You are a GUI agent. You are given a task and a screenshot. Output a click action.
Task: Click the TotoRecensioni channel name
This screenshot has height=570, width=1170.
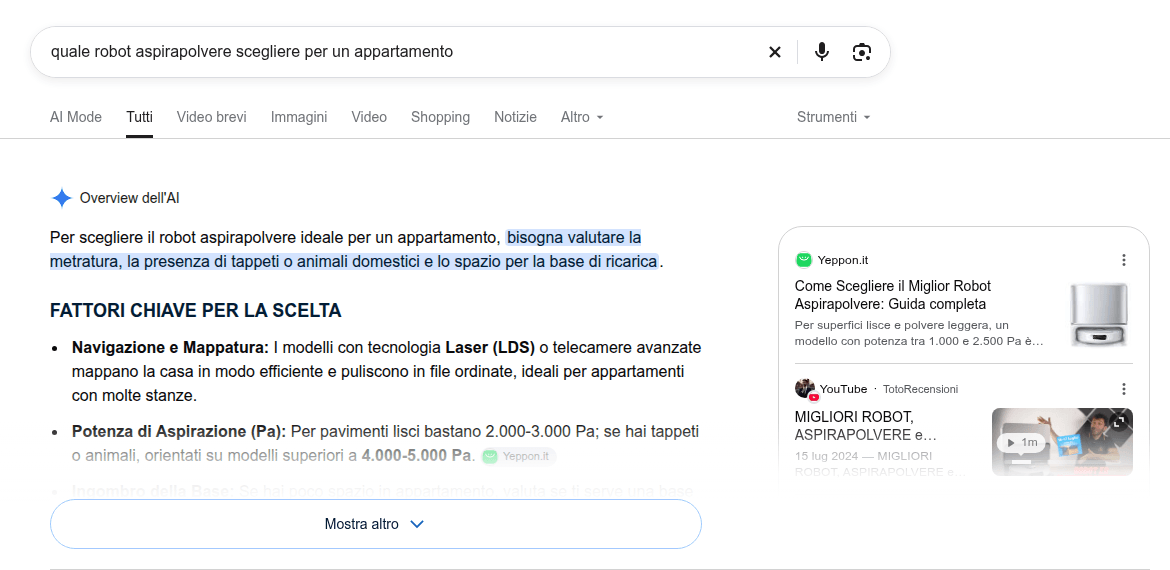(x=920, y=389)
